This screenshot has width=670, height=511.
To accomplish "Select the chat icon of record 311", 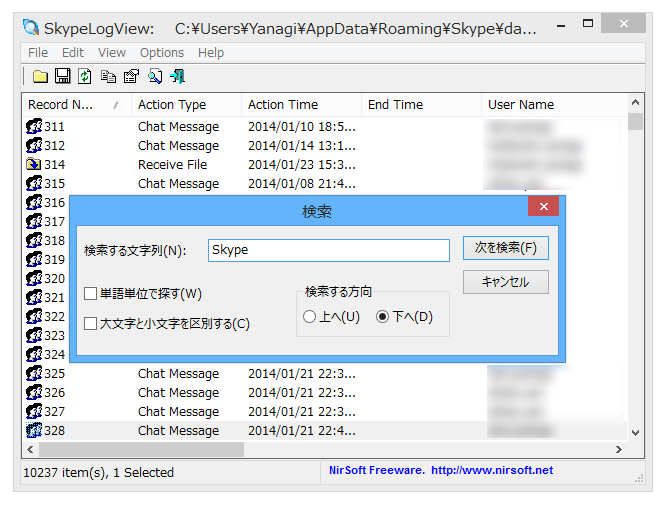I will click(34, 126).
